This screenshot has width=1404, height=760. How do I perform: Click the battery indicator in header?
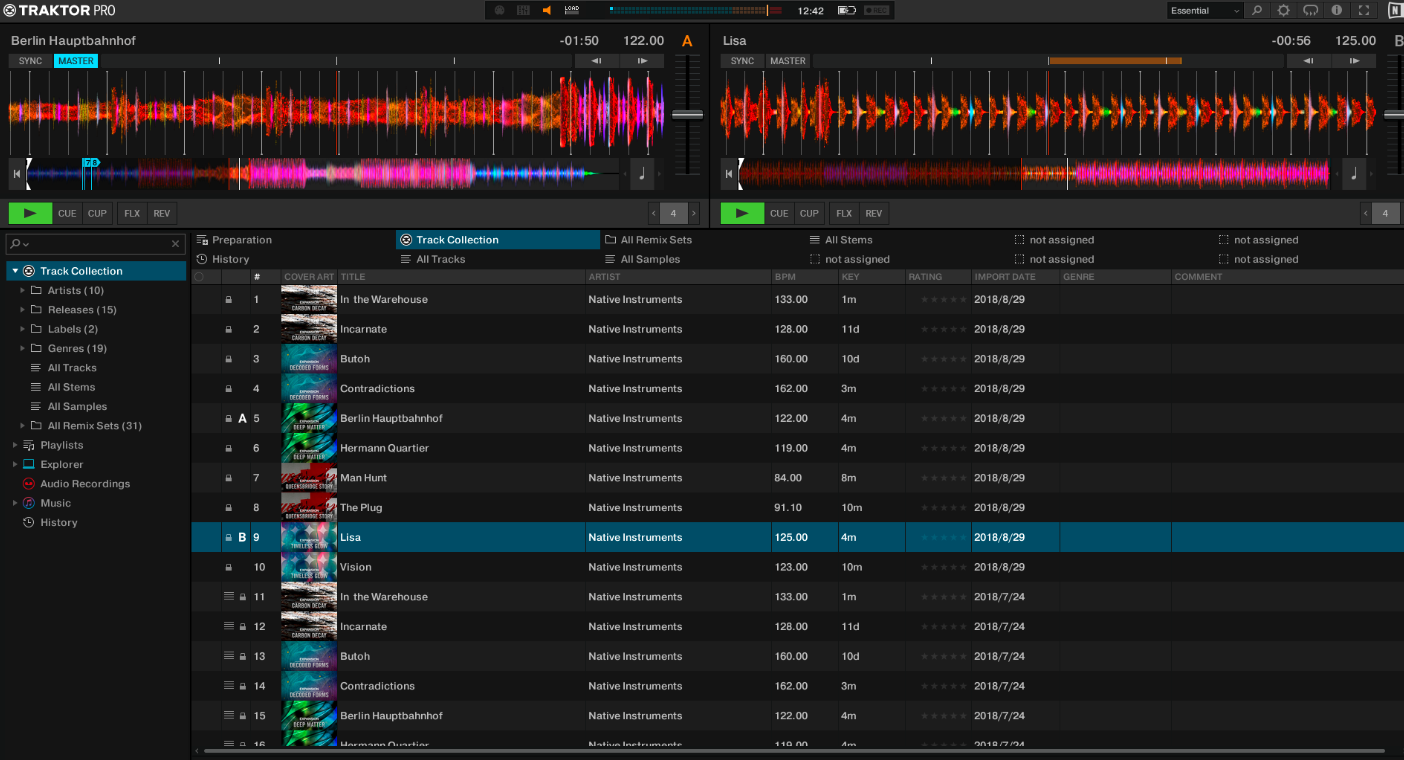coord(847,10)
